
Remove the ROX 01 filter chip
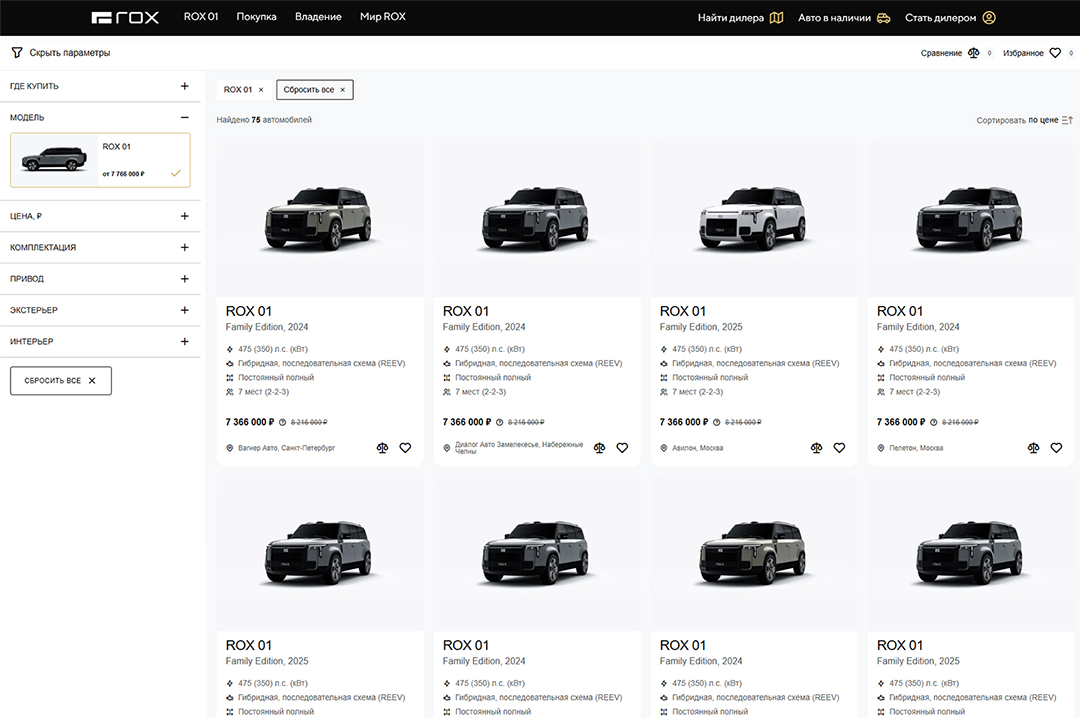(x=261, y=90)
